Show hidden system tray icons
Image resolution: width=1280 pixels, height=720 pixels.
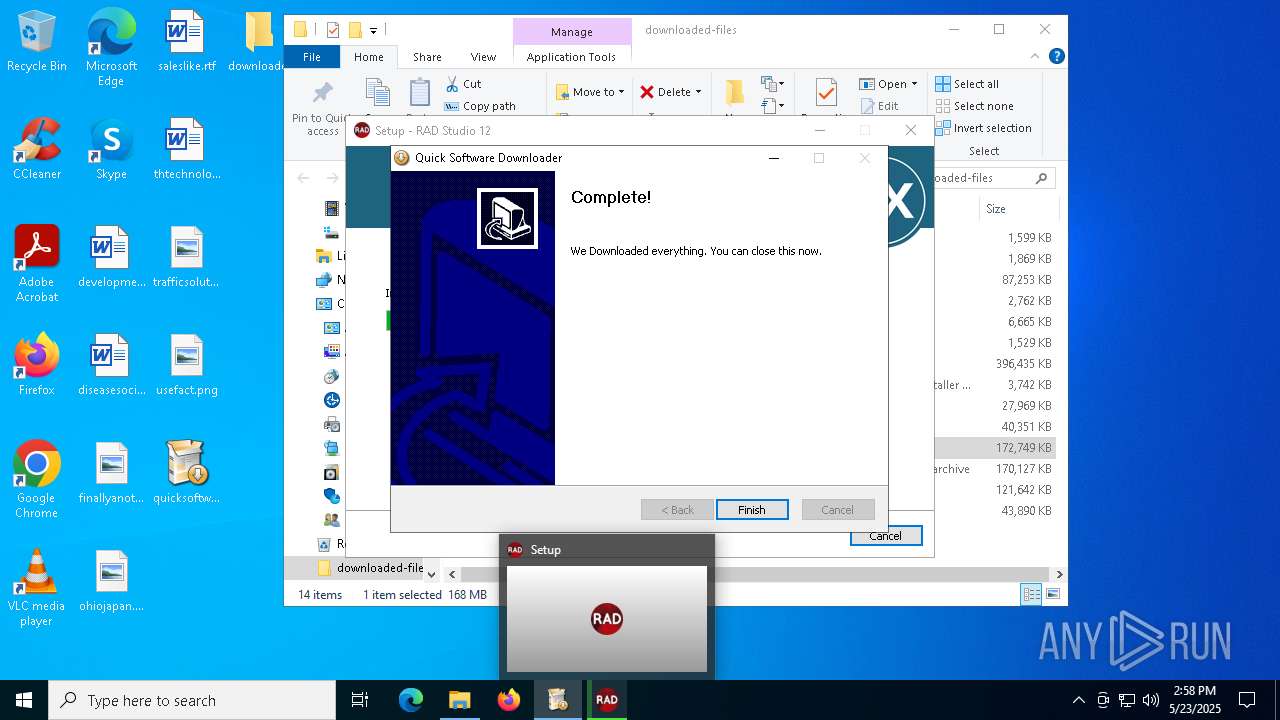(x=1078, y=700)
